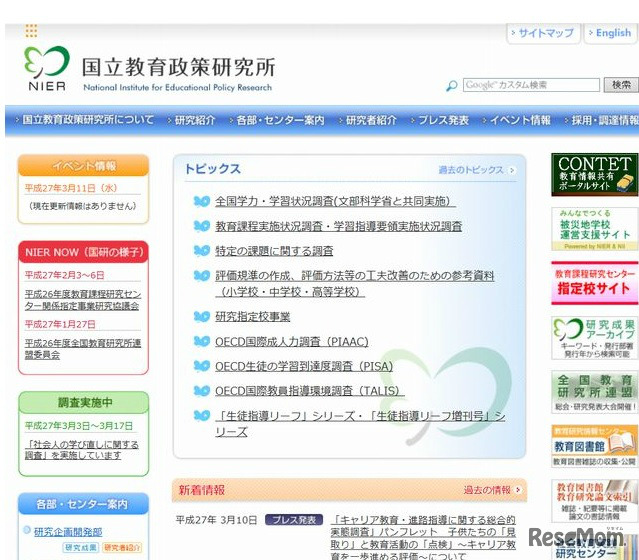Click butterfly bullet beside PIAAC link

pos(202,341)
